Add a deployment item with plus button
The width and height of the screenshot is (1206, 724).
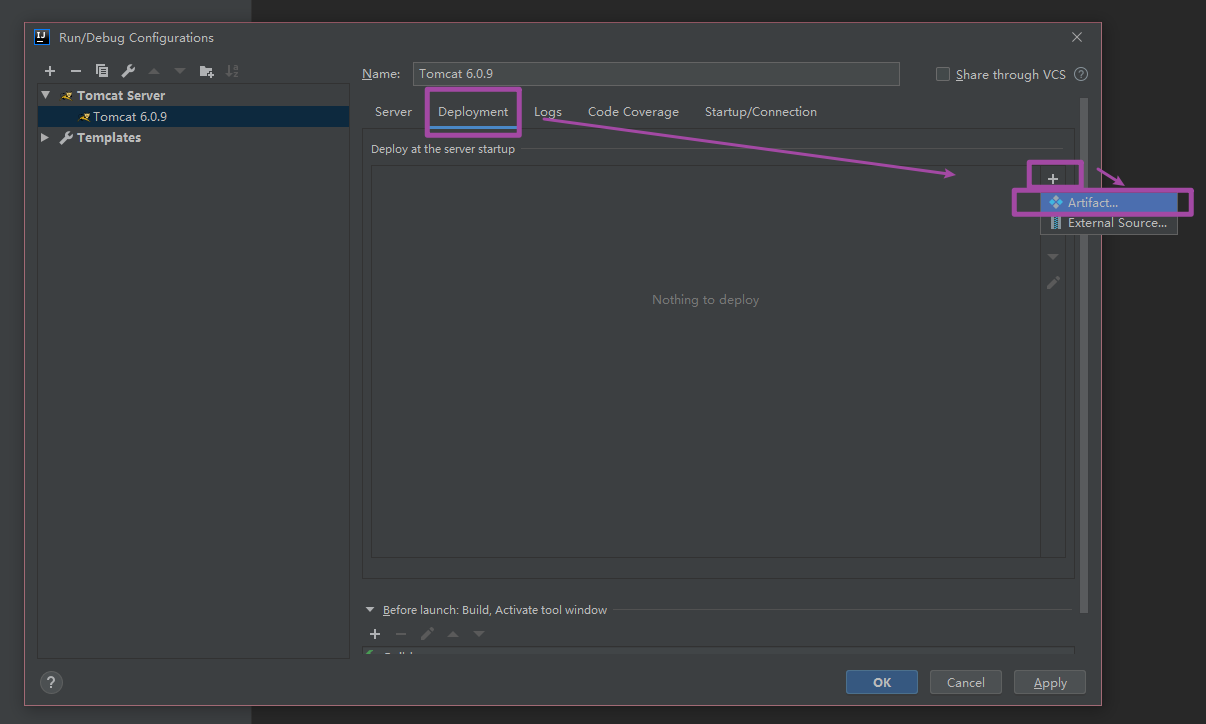(x=1053, y=179)
